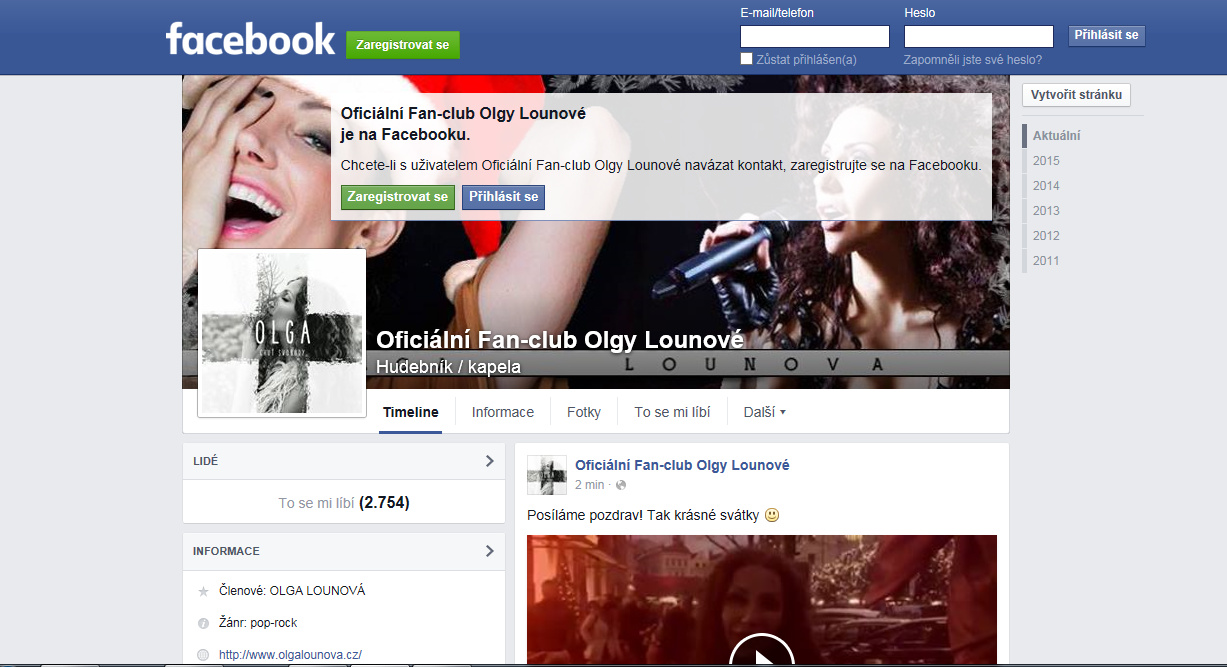The image size is (1227, 667).
Task: Jump to 2013 in timeline sidebar
Action: 1046,211
